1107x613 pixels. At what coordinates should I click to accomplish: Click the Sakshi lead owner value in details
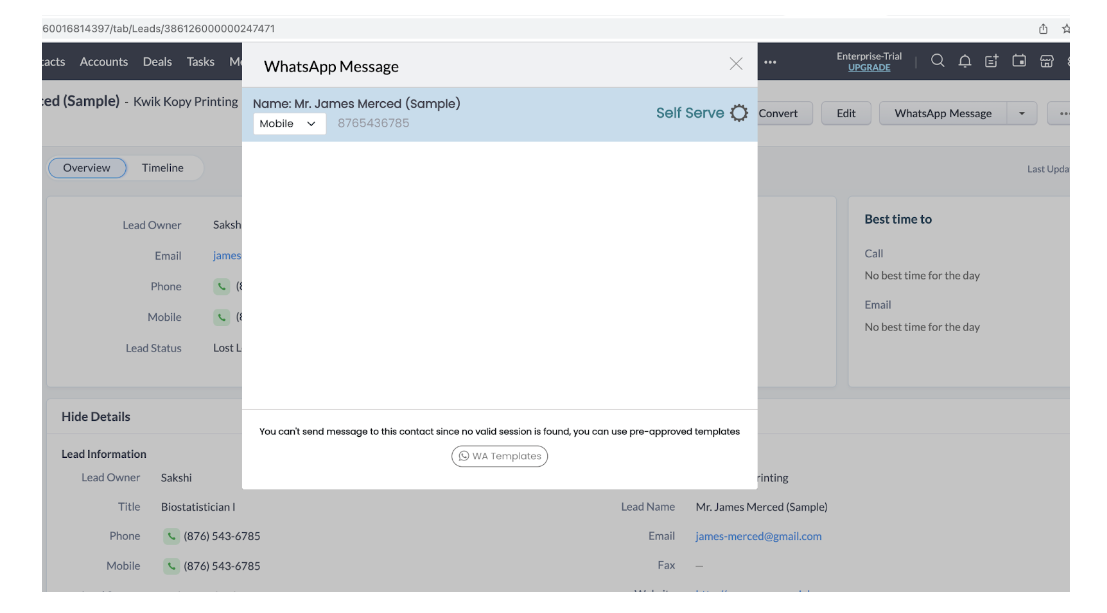coord(176,478)
